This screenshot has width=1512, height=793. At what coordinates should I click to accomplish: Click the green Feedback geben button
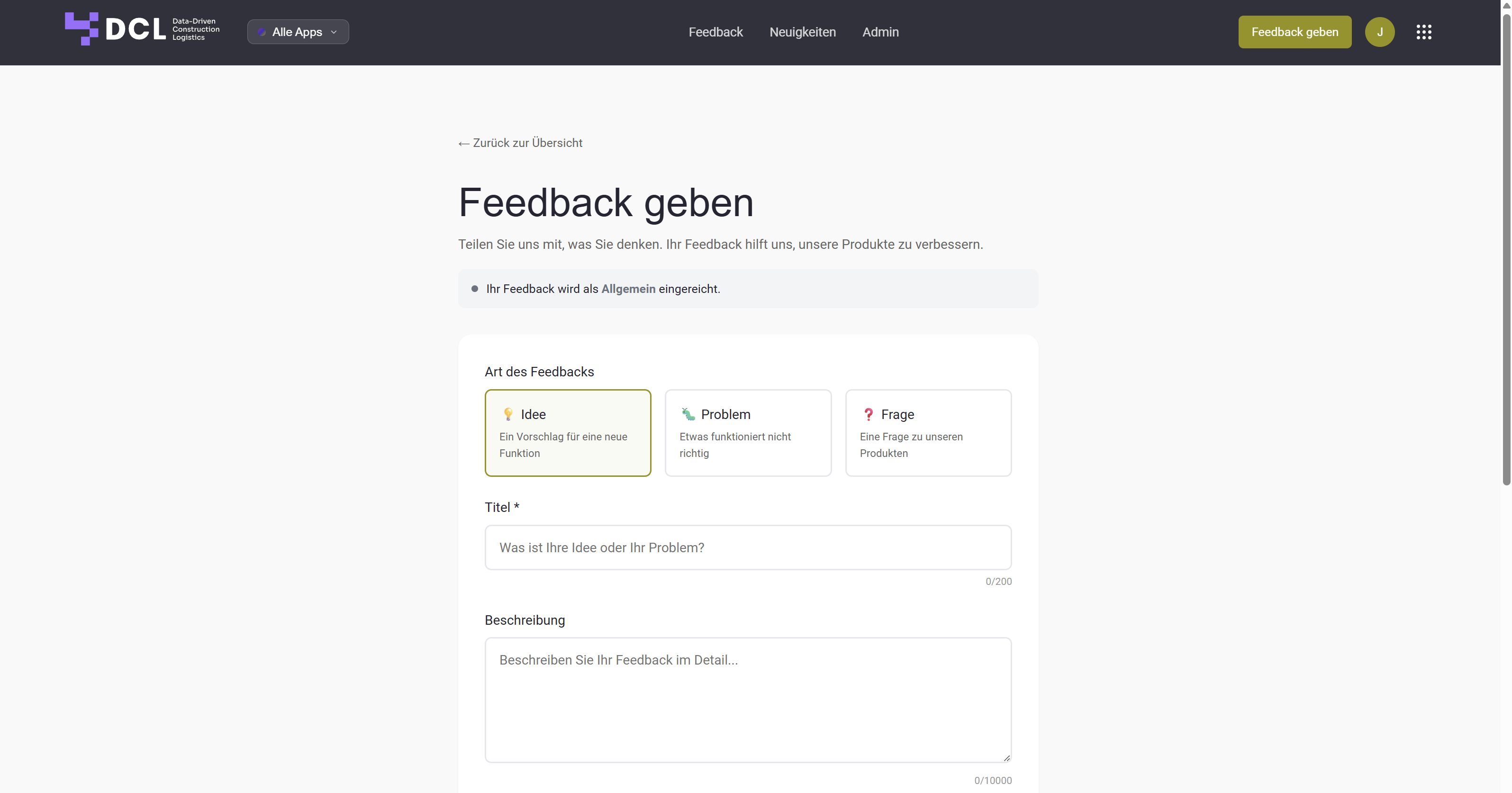click(x=1295, y=32)
